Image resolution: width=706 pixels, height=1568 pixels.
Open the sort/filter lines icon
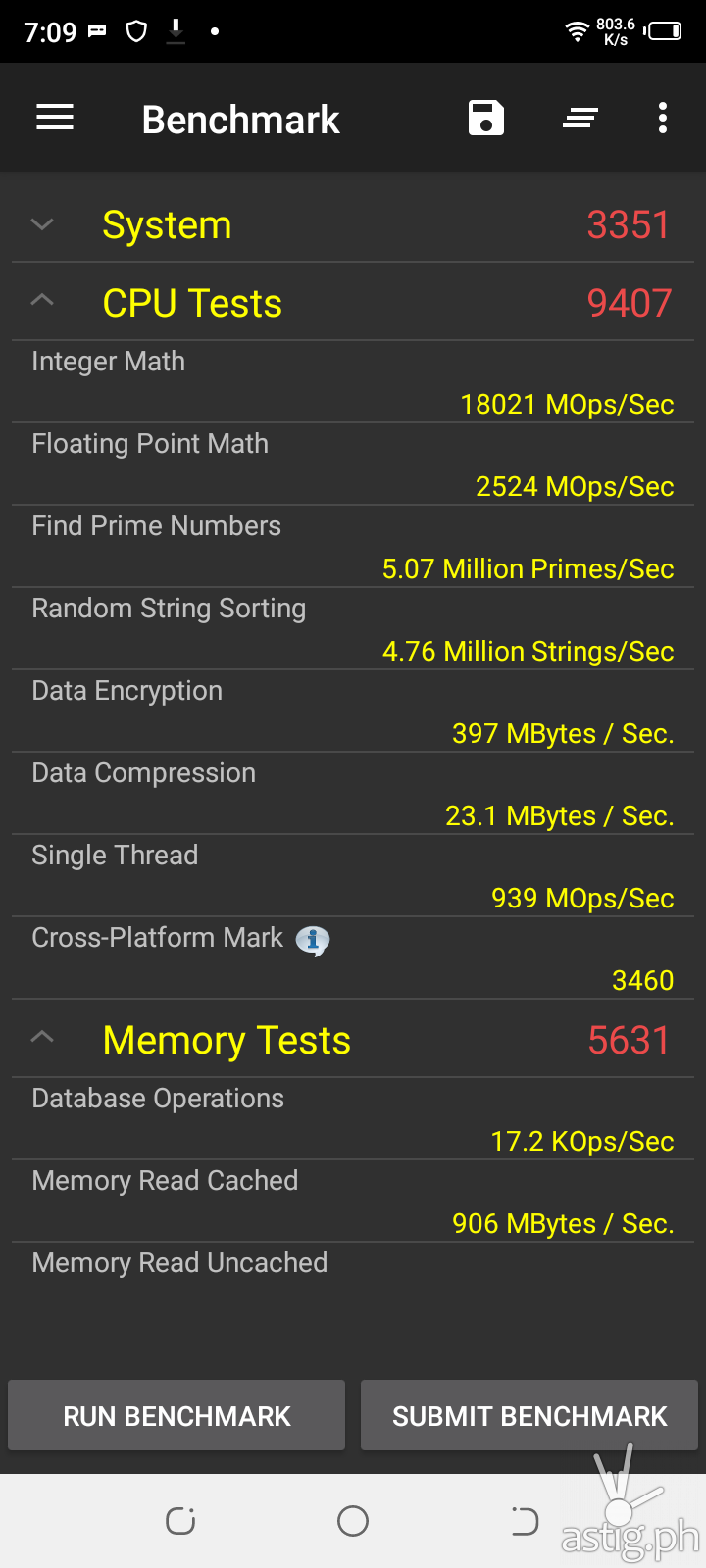pos(580,119)
